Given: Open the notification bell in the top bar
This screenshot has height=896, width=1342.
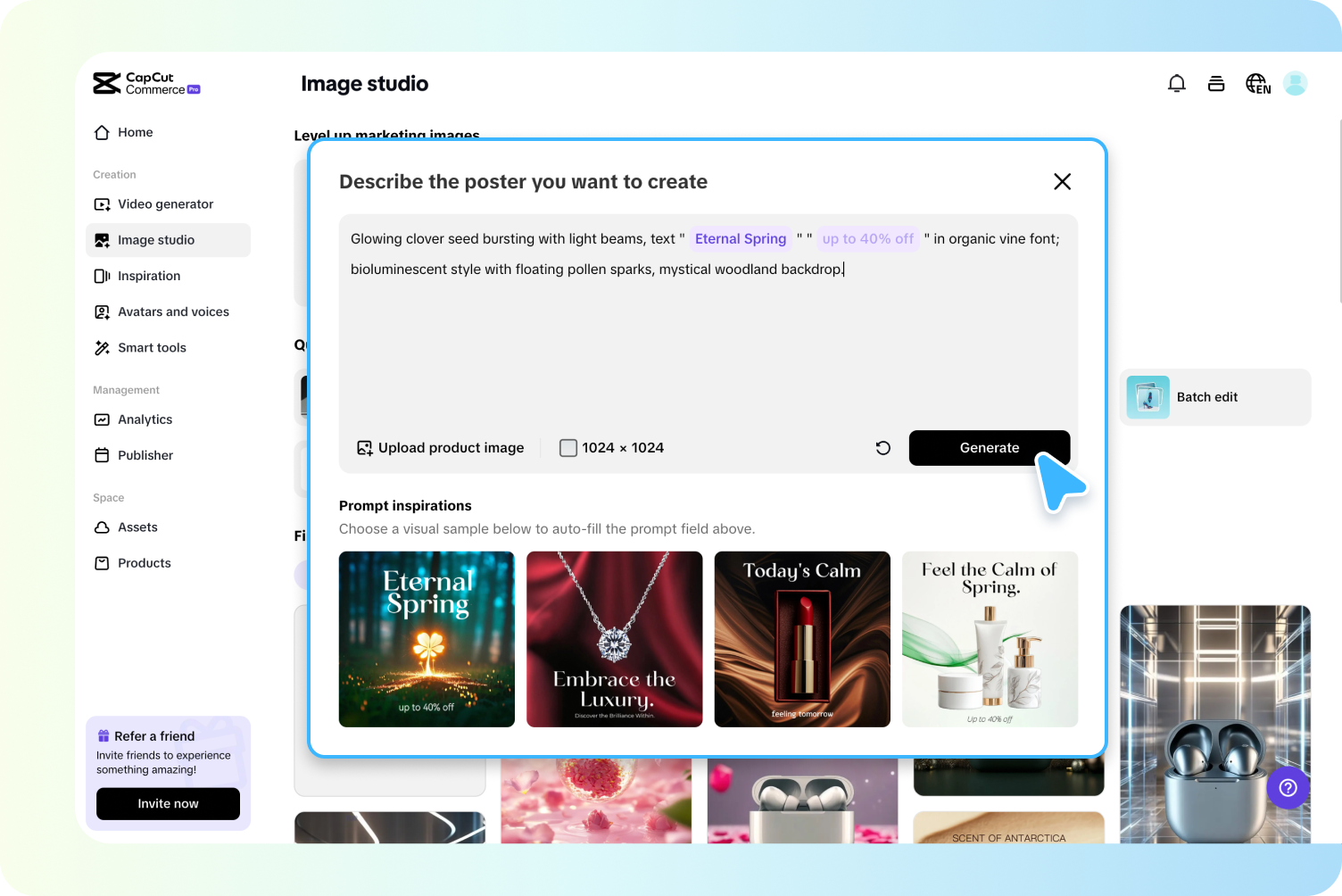Looking at the screenshot, I should [1177, 82].
